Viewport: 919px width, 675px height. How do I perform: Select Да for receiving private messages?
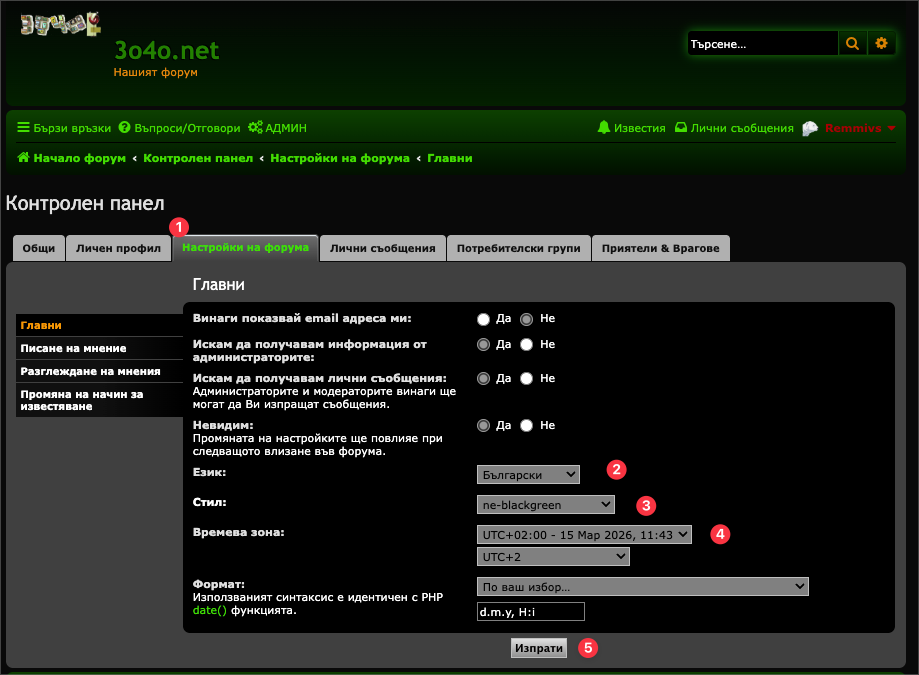(483, 379)
